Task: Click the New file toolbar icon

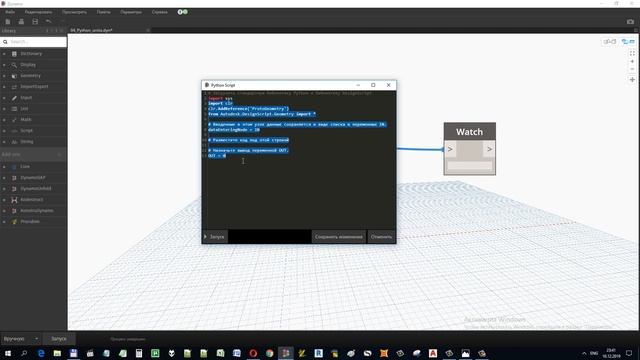Action: click(8, 21)
